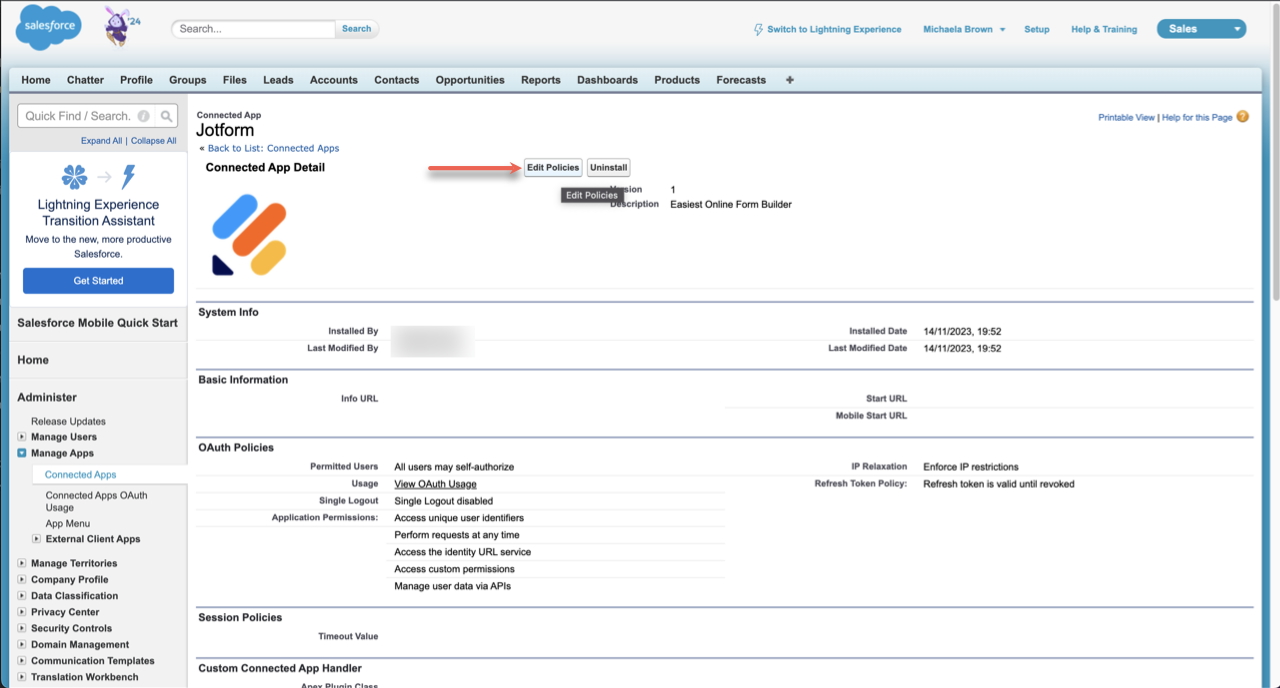Click Salesforce Mobile Quick Start heading
This screenshot has height=688, width=1280.
pos(97,323)
